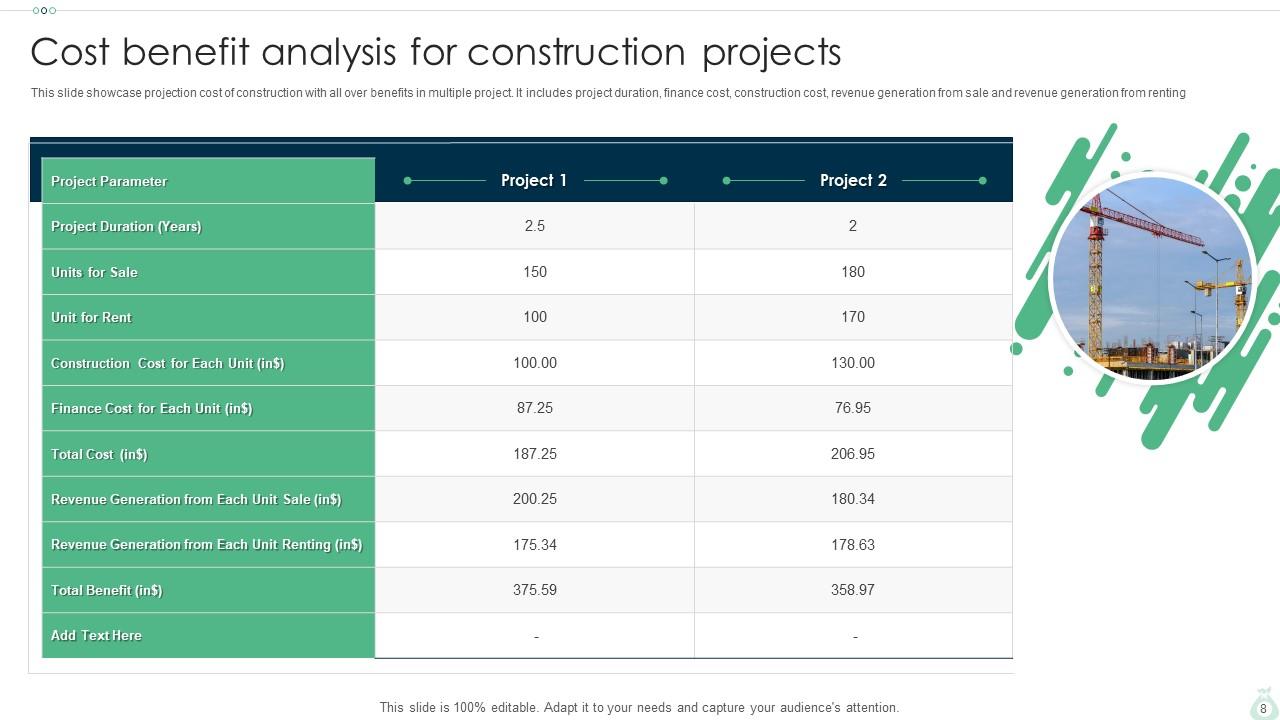The width and height of the screenshot is (1280, 720).
Task: Expand the Project 1 column header
Action: point(534,180)
